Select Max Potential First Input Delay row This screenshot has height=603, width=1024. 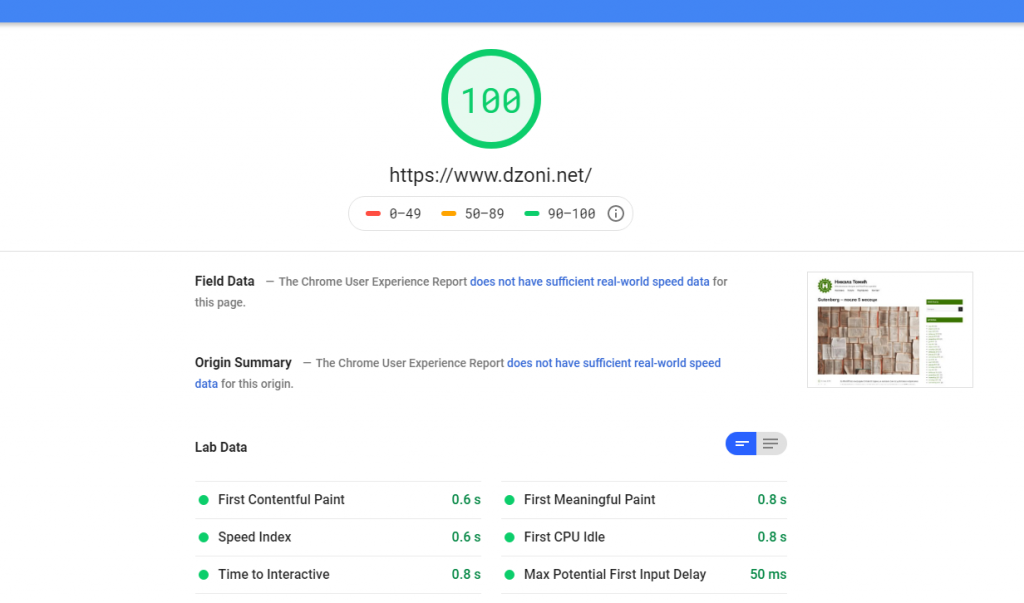(644, 574)
